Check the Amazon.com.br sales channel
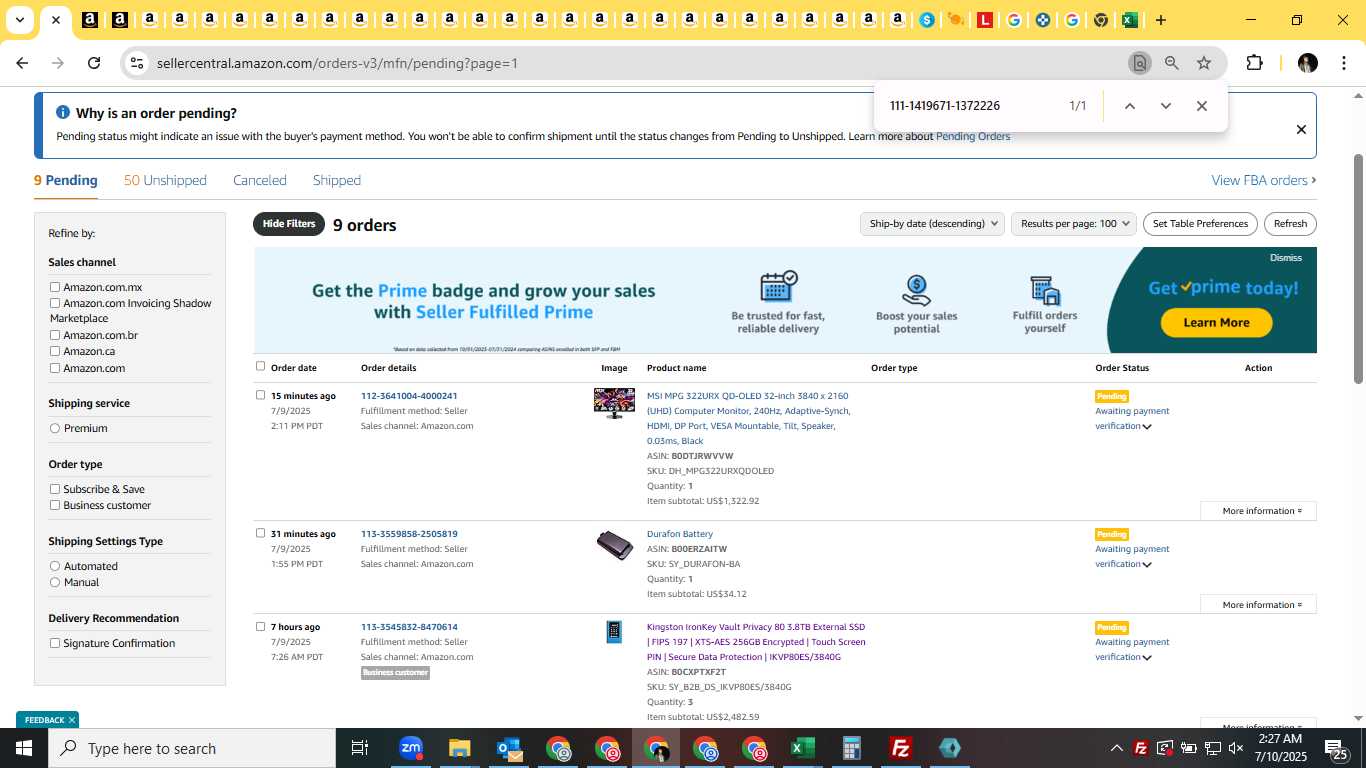1366x768 pixels. (55, 335)
